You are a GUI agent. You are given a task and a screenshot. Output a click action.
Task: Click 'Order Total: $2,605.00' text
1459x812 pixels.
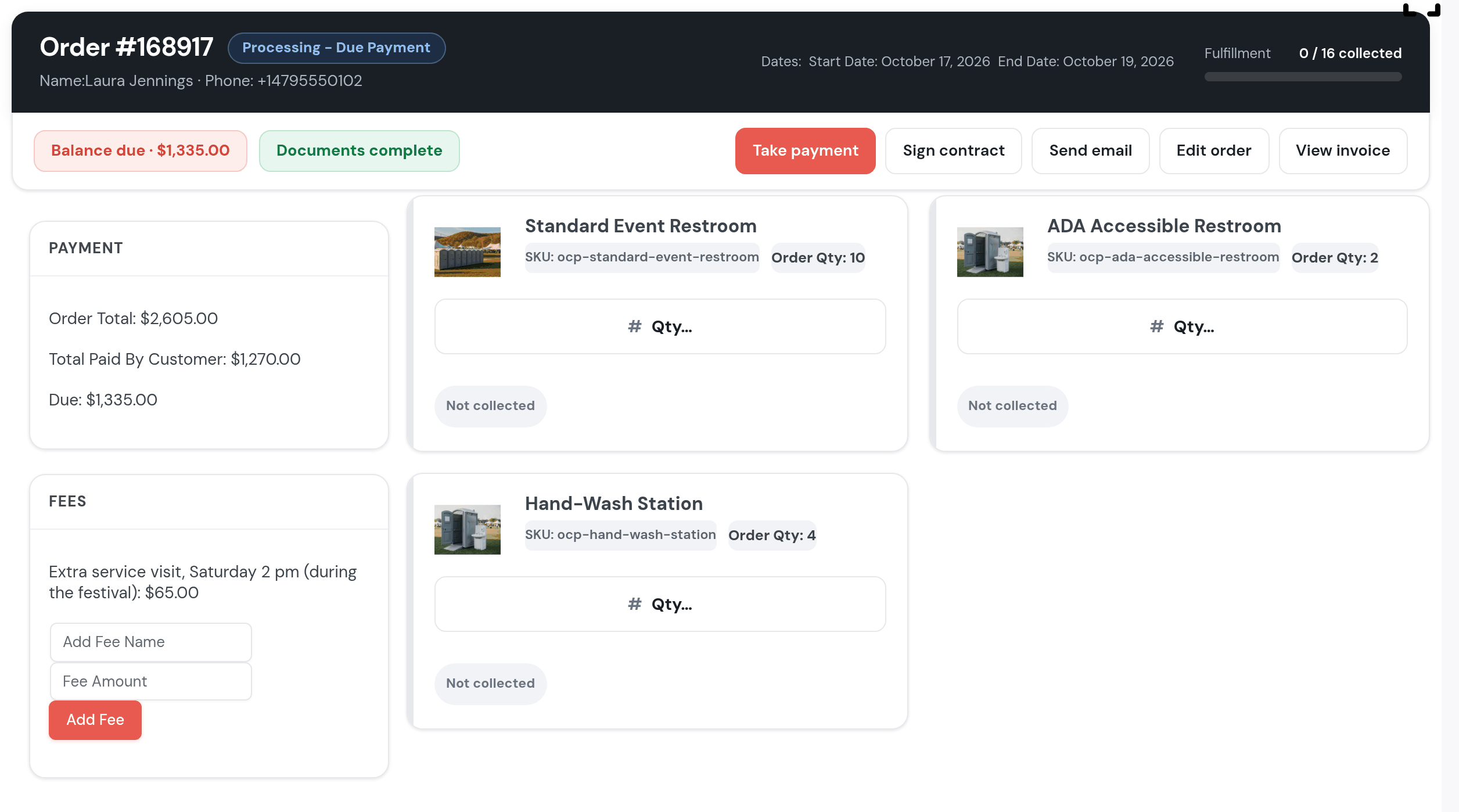click(133, 318)
